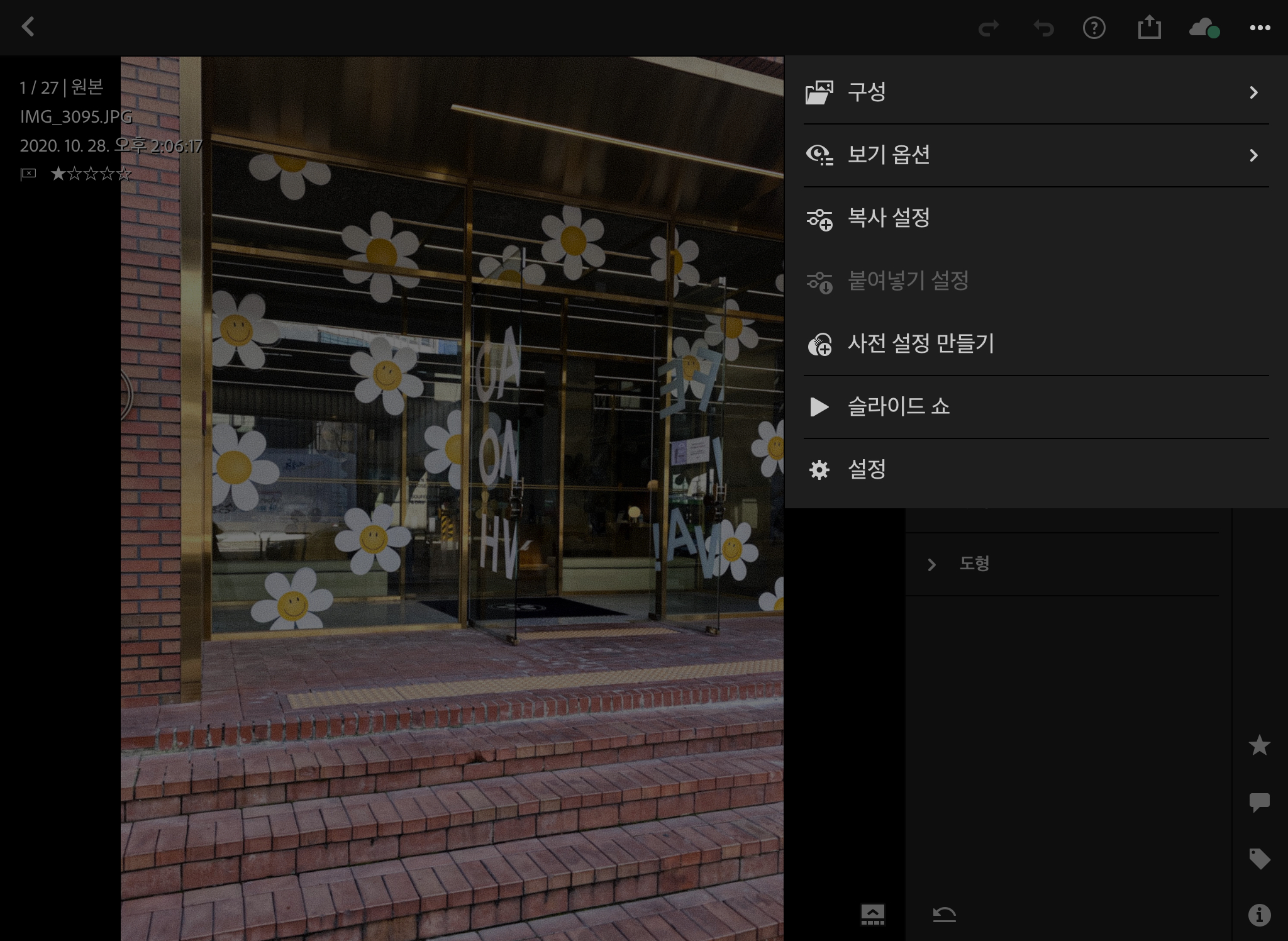
Task: Click the redo arrow icon
Action: click(x=989, y=28)
